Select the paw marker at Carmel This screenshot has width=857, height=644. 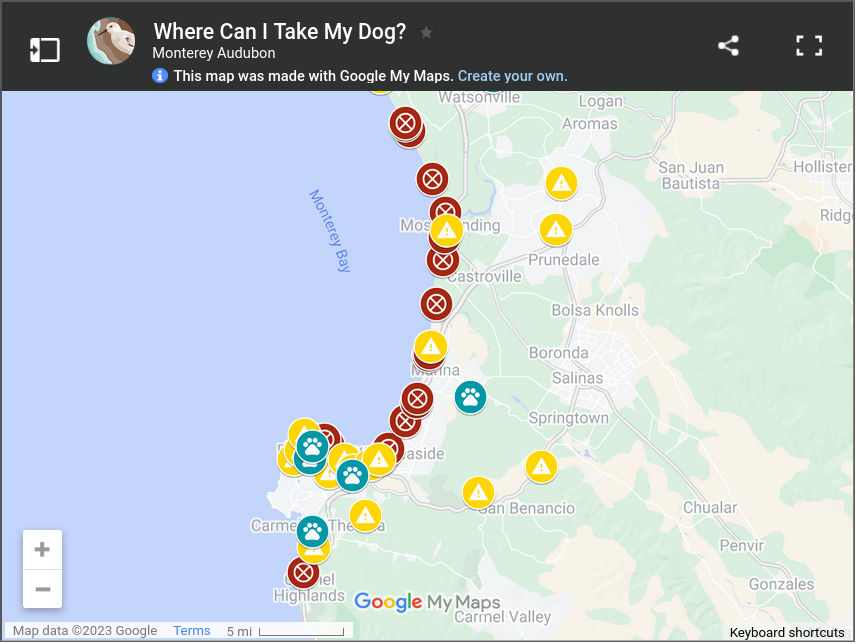click(x=313, y=531)
